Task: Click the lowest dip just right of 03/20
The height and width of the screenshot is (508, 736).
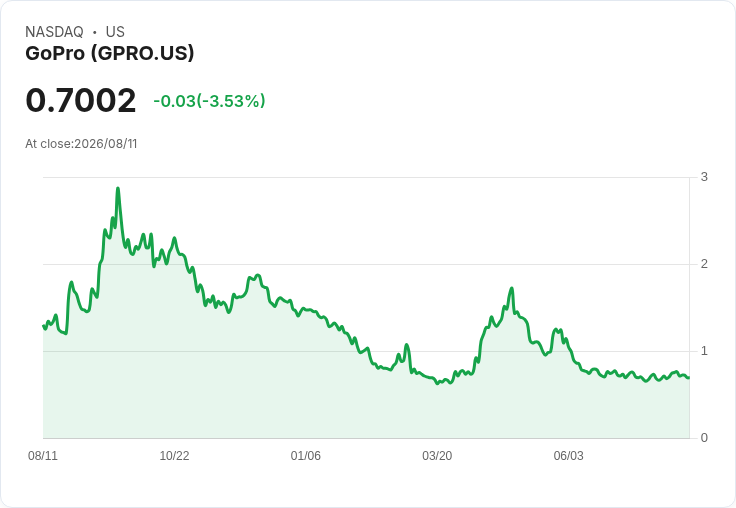Action: 437,384
